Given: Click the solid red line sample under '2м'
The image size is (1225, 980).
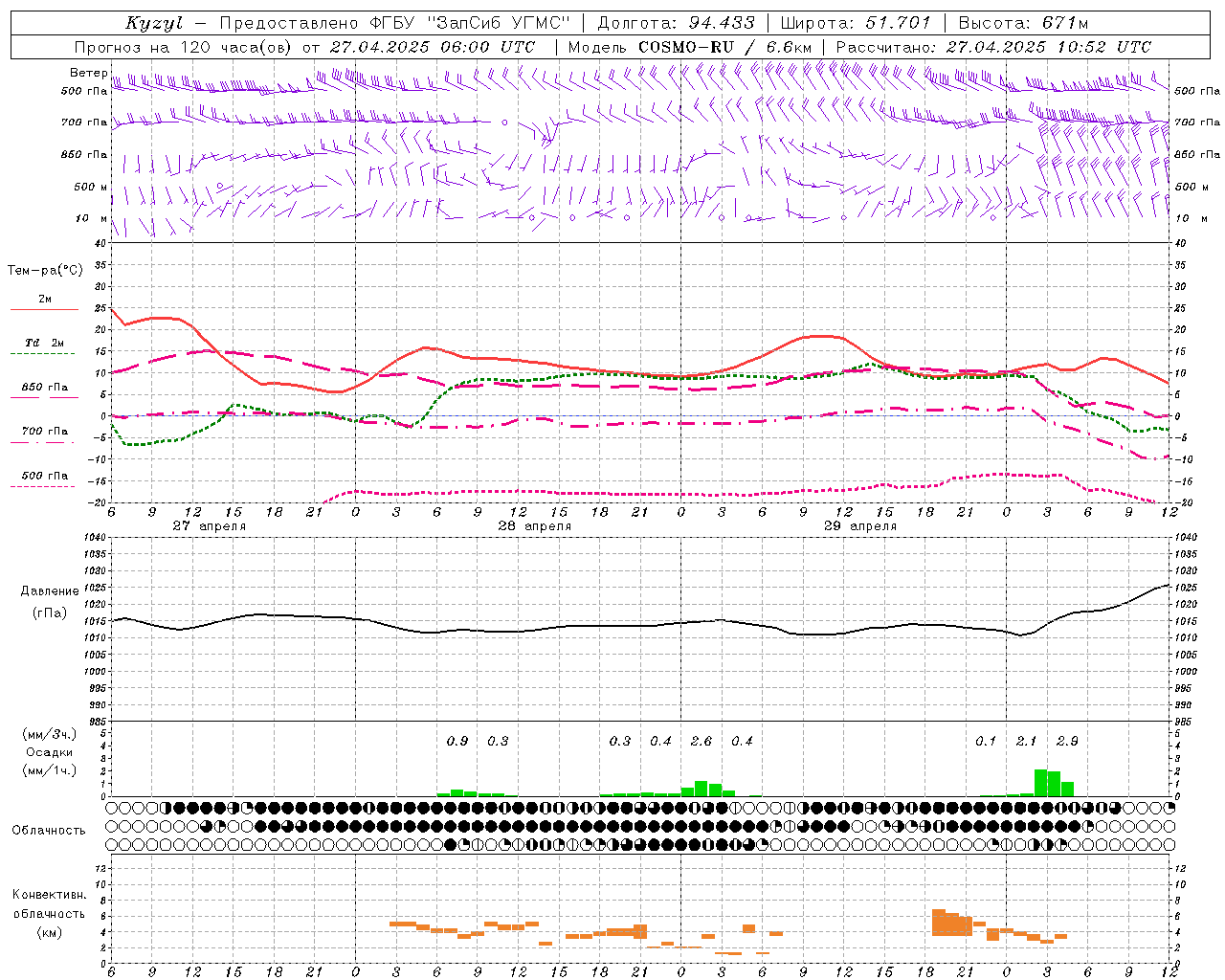Looking at the screenshot, I should click(44, 310).
